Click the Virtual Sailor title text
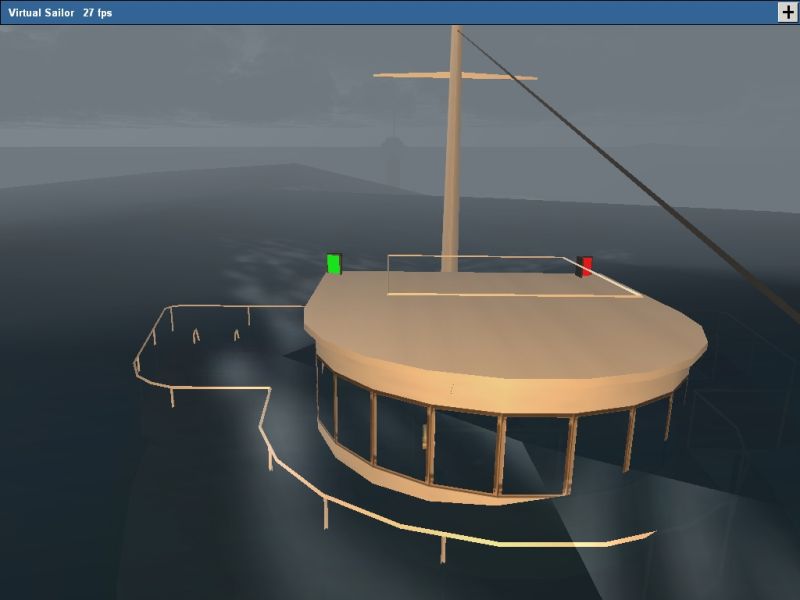This screenshot has height=600, width=800. [41, 13]
